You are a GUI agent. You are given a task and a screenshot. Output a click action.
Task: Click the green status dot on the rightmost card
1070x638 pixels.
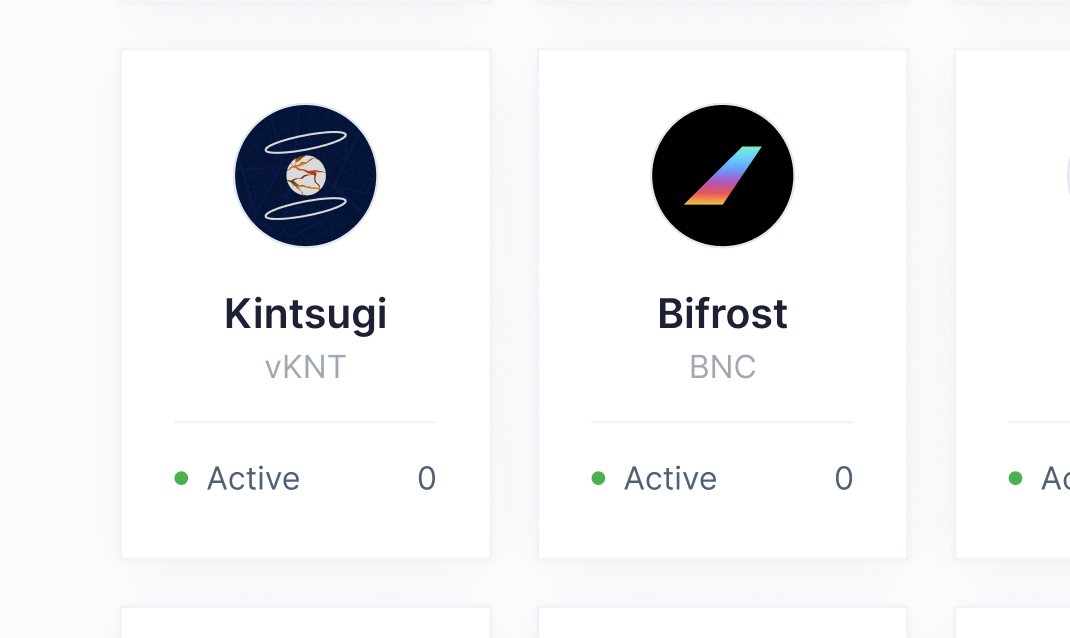tap(1015, 478)
